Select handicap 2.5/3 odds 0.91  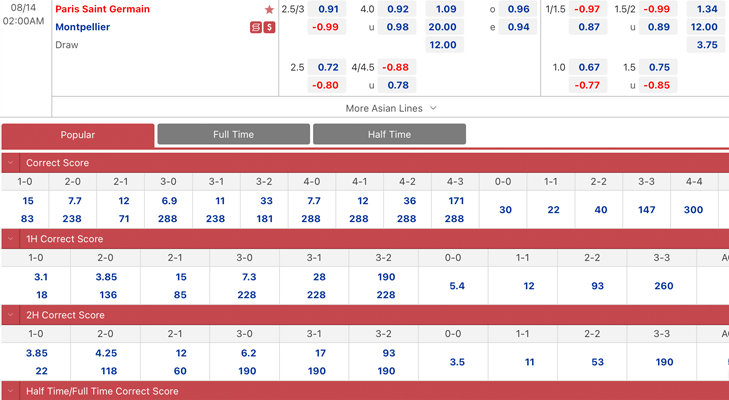pos(327,9)
